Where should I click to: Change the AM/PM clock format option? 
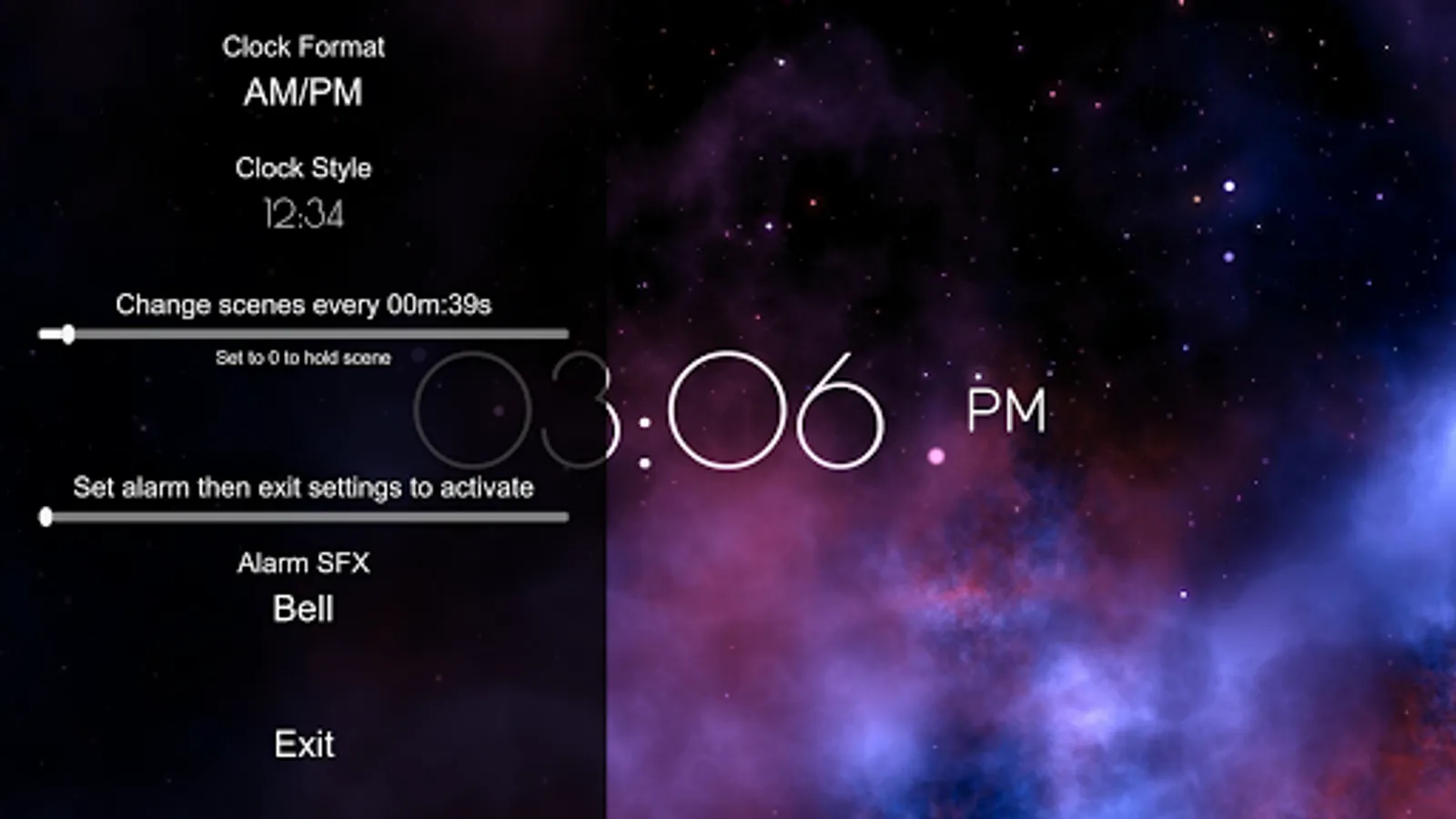point(303,93)
